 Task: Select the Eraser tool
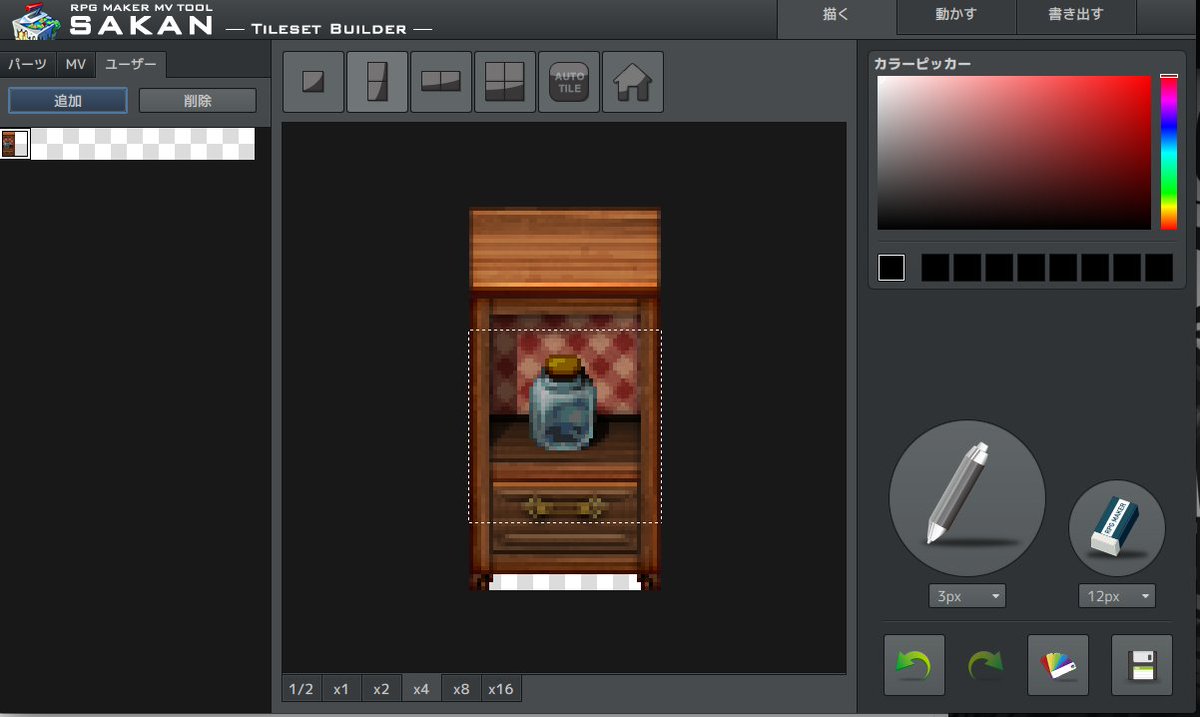(1117, 528)
